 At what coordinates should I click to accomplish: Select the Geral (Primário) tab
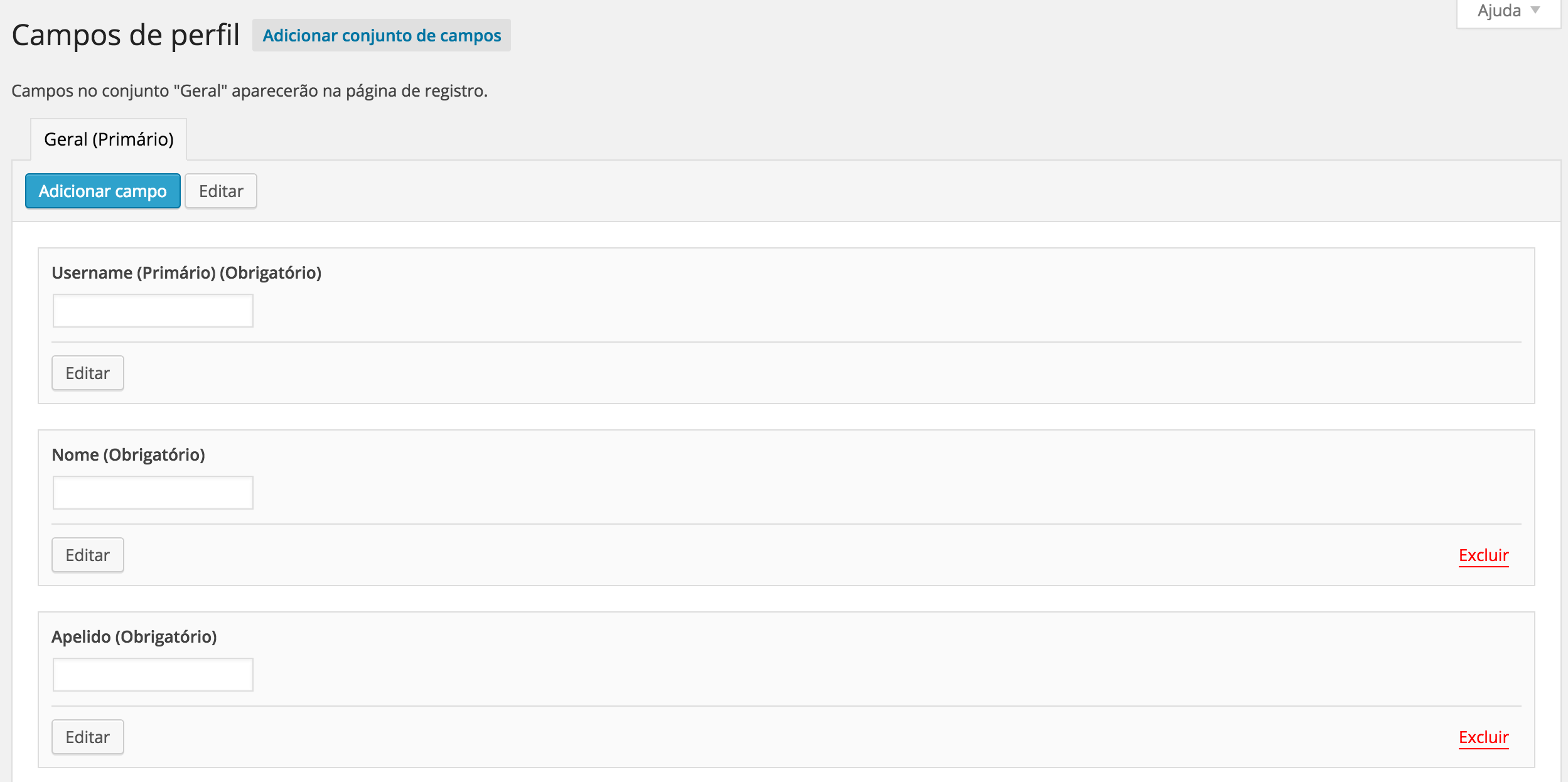pyautogui.click(x=109, y=139)
